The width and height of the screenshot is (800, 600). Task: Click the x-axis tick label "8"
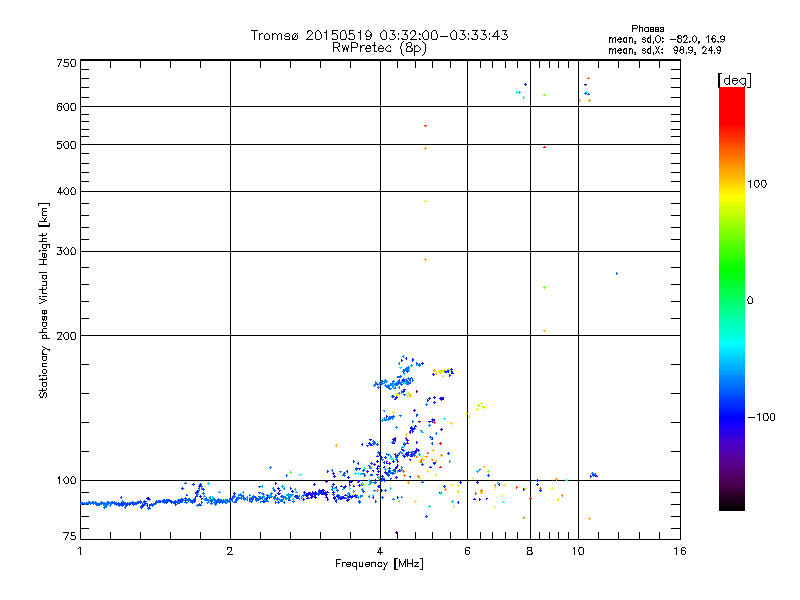point(530,551)
